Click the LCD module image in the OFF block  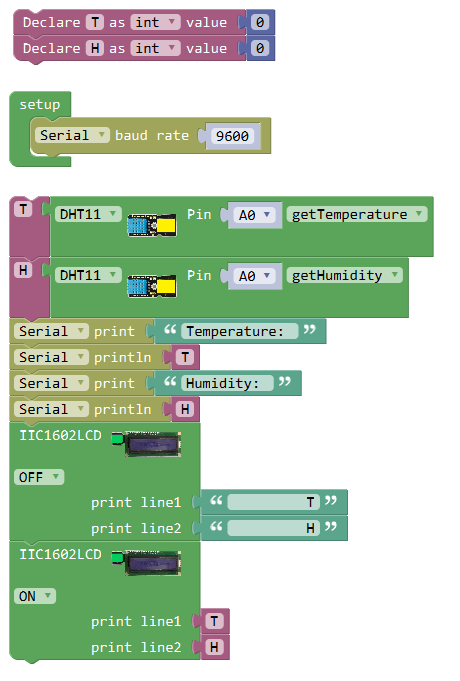click(146, 443)
